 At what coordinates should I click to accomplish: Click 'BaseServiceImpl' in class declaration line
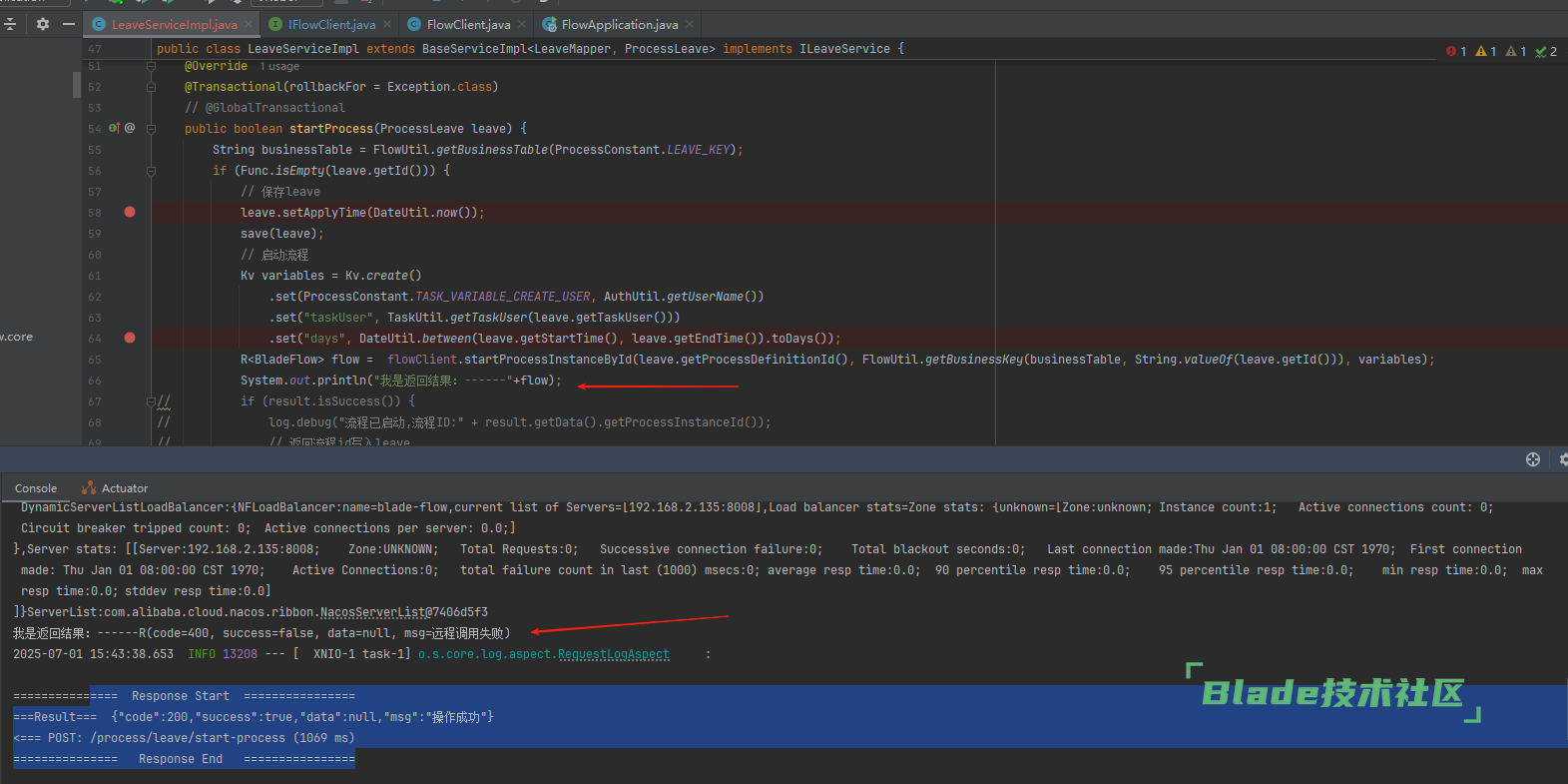474,49
